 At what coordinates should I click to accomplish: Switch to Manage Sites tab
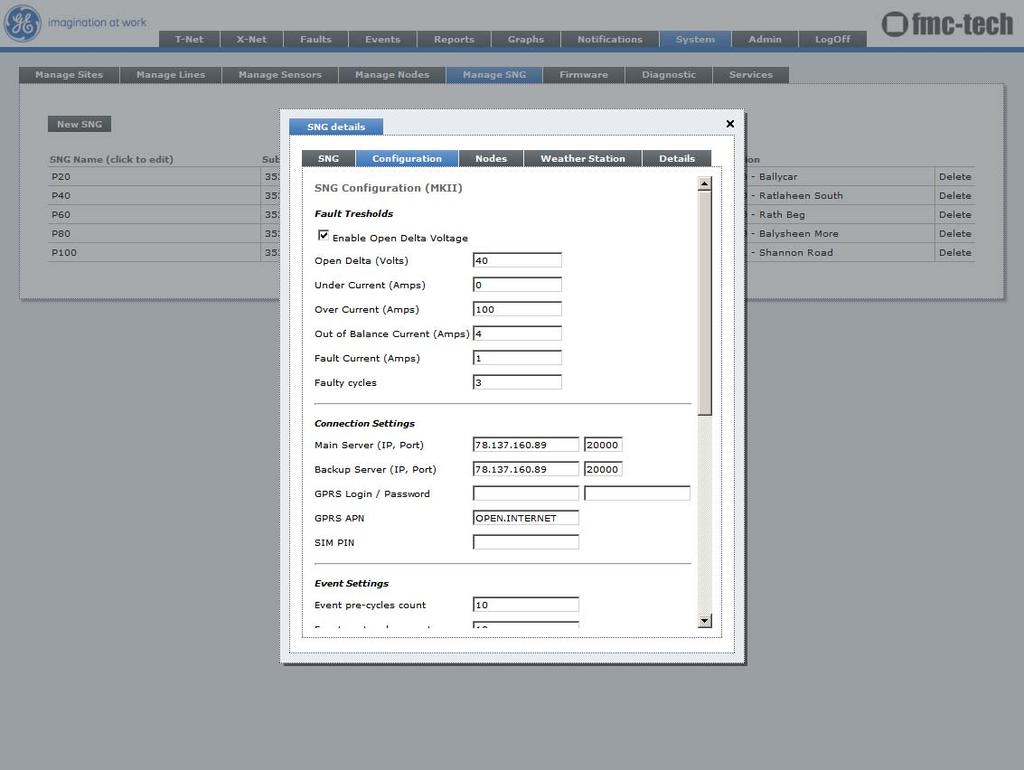[69, 74]
